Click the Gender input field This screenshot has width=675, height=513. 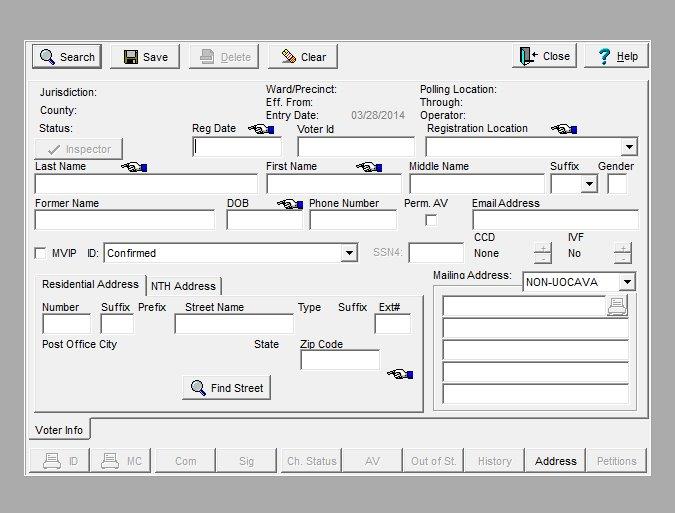pos(617,184)
